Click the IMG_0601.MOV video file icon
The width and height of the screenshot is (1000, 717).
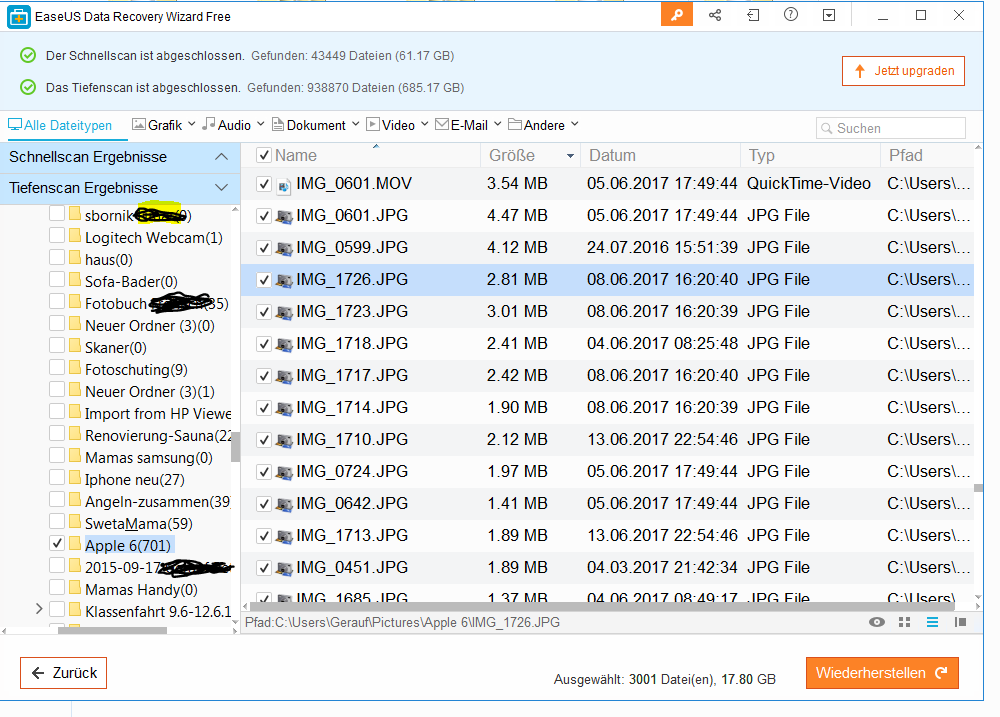click(284, 185)
